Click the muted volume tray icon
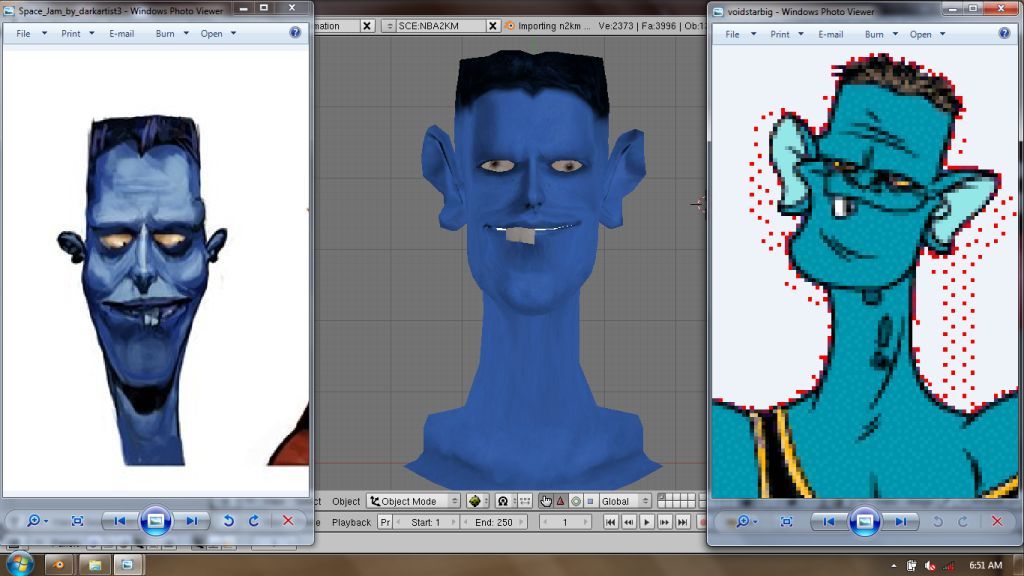Viewport: 1024px width, 576px height. point(929,566)
